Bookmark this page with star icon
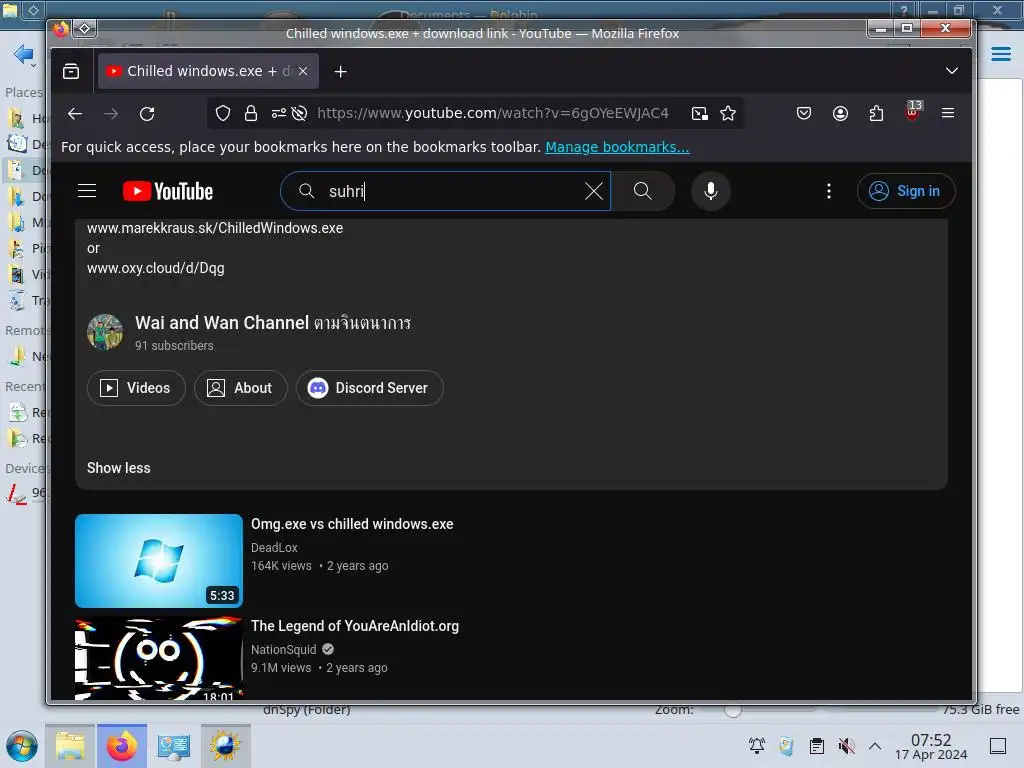This screenshot has width=1024, height=768. (x=728, y=114)
